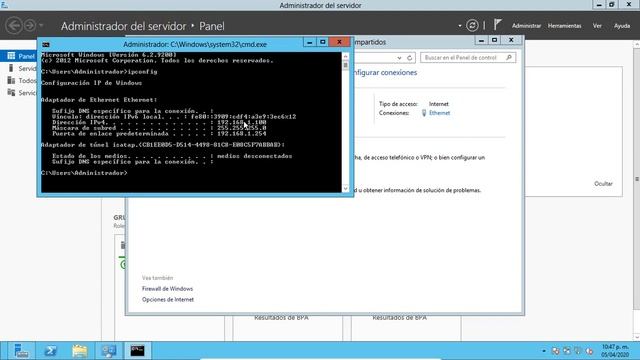
Task: Open the address bar history dropdown in Control Panel
Action: point(399,58)
